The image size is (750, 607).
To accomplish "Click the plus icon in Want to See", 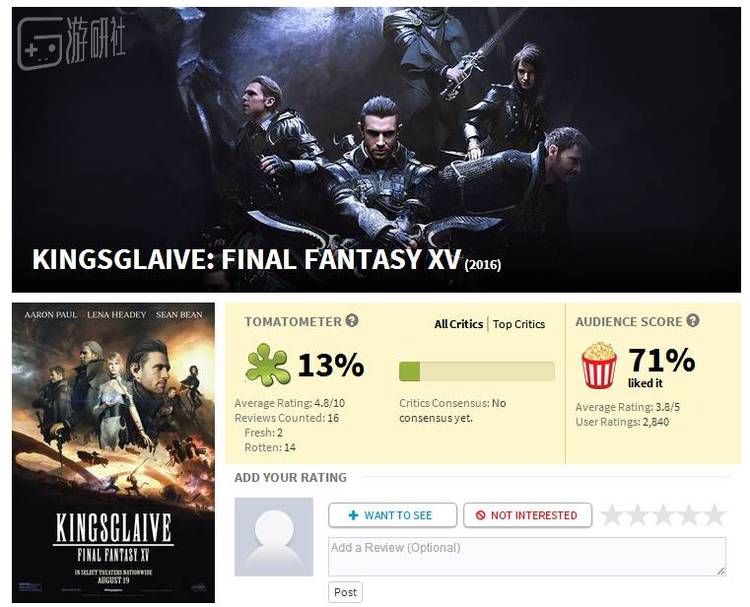I will [353, 515].
